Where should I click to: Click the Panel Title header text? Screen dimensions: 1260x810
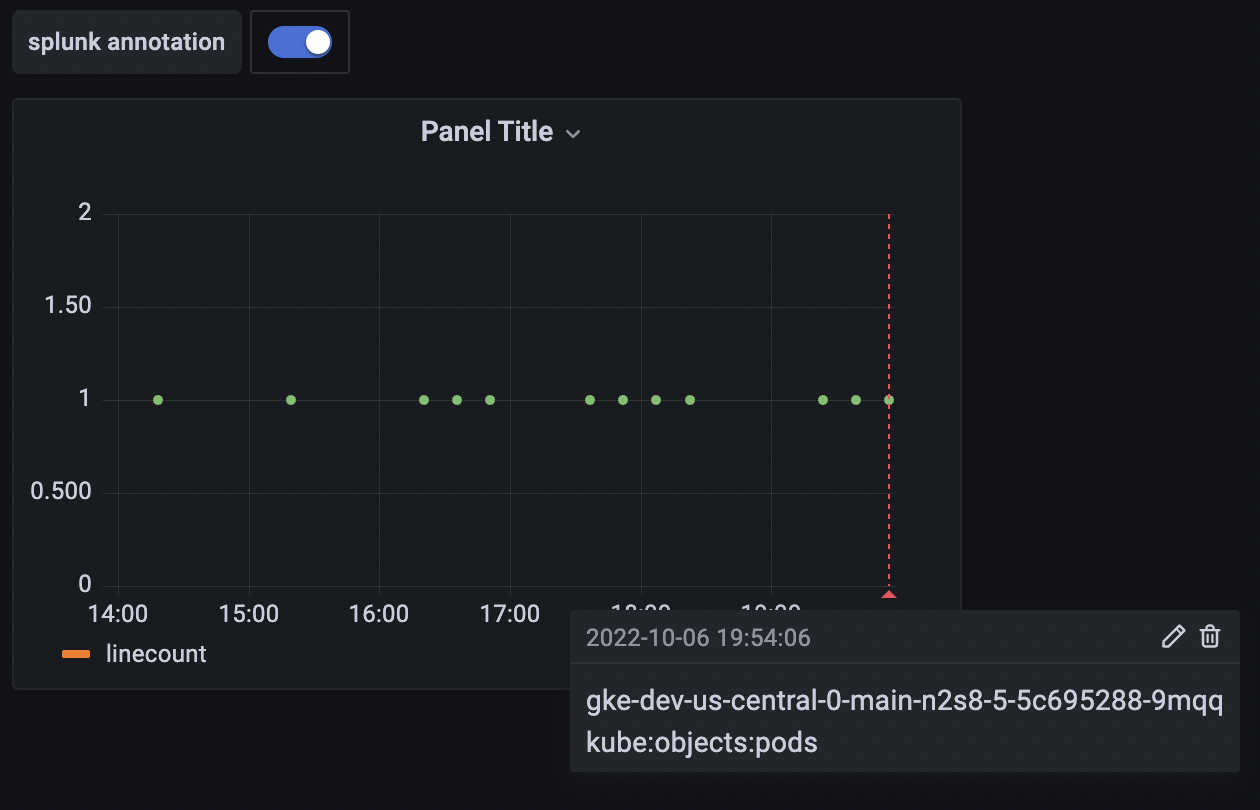486,132
